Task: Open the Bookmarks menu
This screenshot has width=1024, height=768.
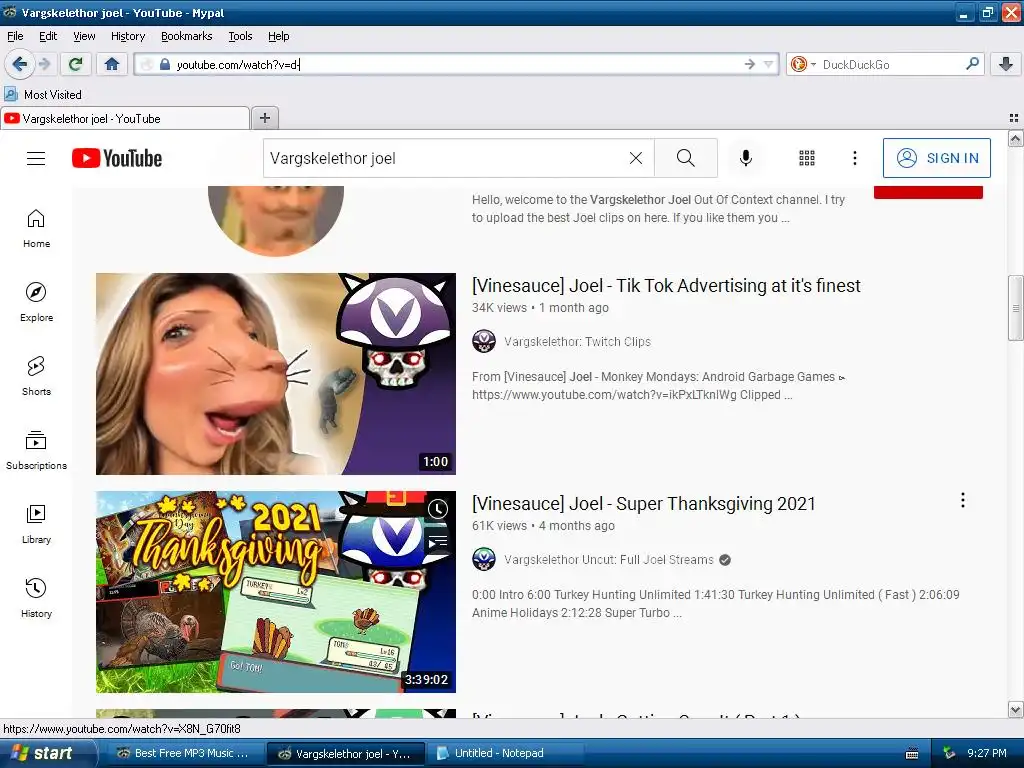Action: coord(187,36)
